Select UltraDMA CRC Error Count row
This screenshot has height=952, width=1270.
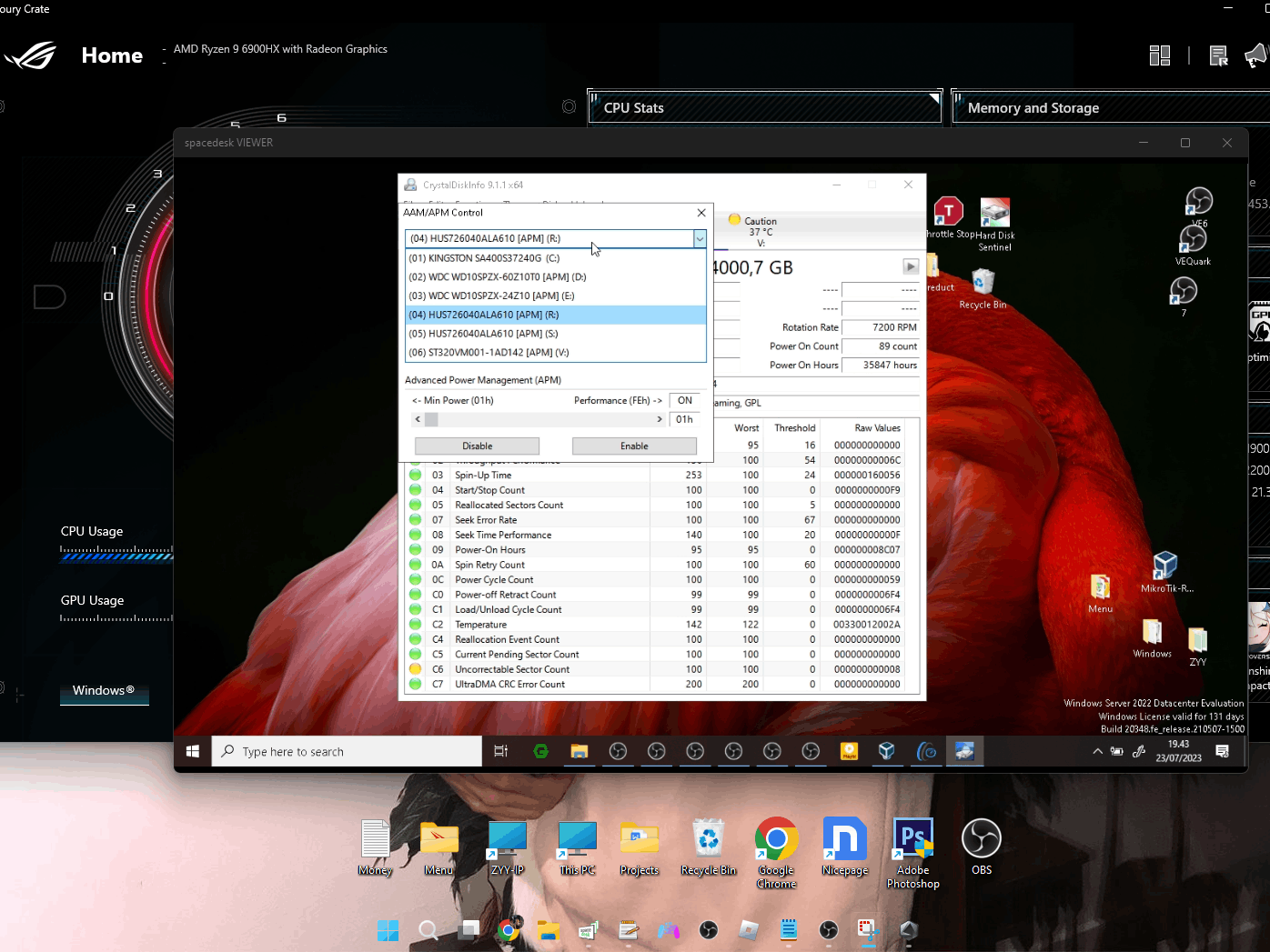660,685
